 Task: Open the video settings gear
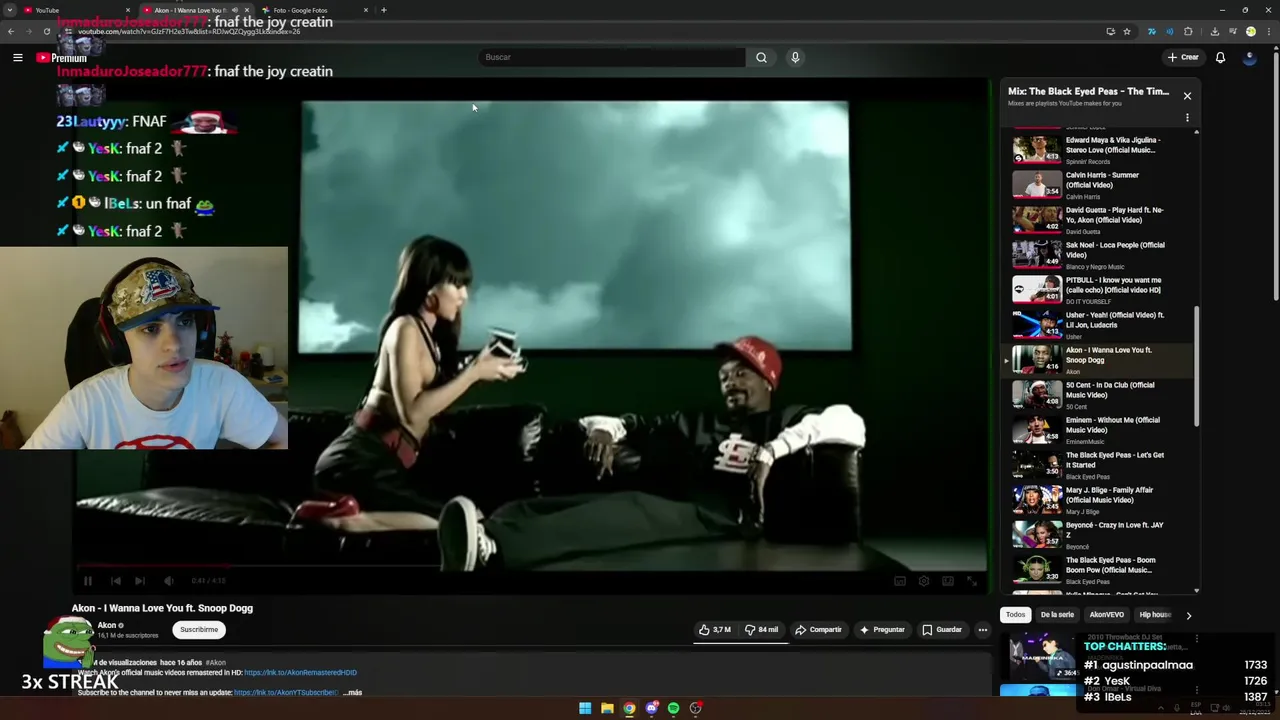[x=924, y=581]
